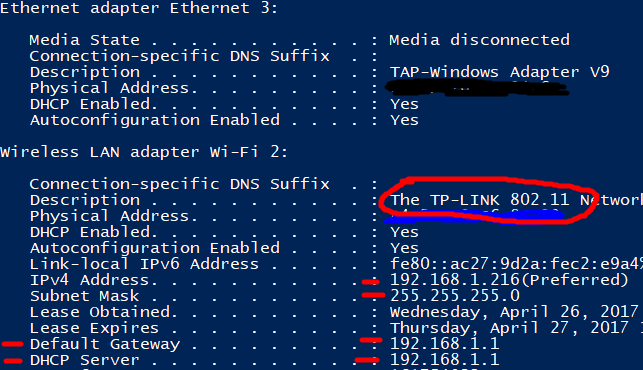The height and width of the screenshot is (370, 643).
Task: Click the "Yes" next to Wi-Fi 2 DHCP Enabled
Action: pos(404,232)
